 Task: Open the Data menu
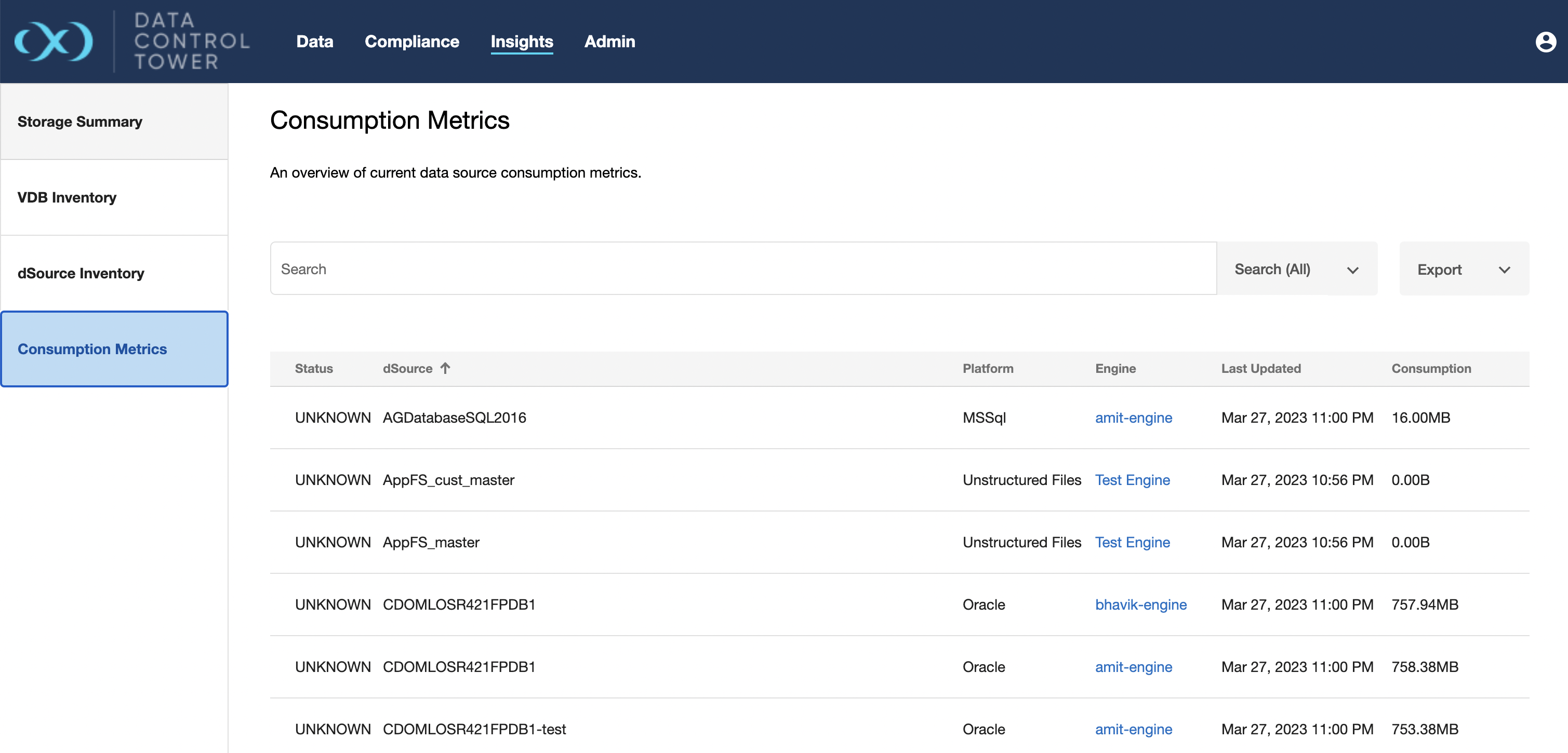point(315,42)
